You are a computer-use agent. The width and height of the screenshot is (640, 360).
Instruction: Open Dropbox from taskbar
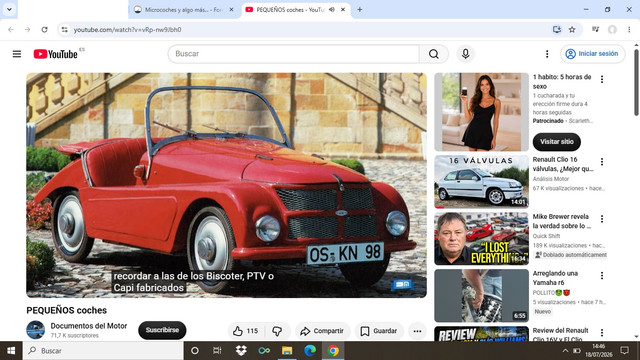coord(241,351)
